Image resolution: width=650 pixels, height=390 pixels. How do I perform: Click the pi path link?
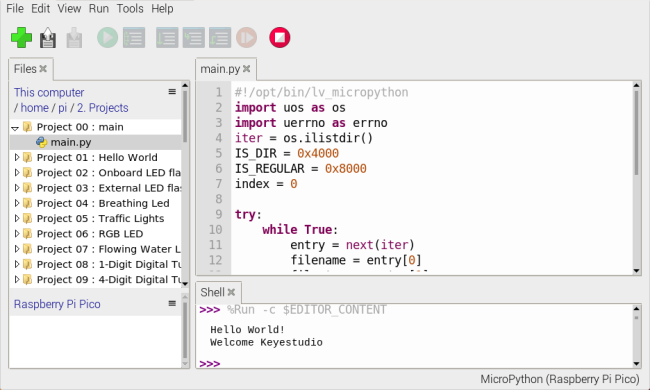point(62,108)
